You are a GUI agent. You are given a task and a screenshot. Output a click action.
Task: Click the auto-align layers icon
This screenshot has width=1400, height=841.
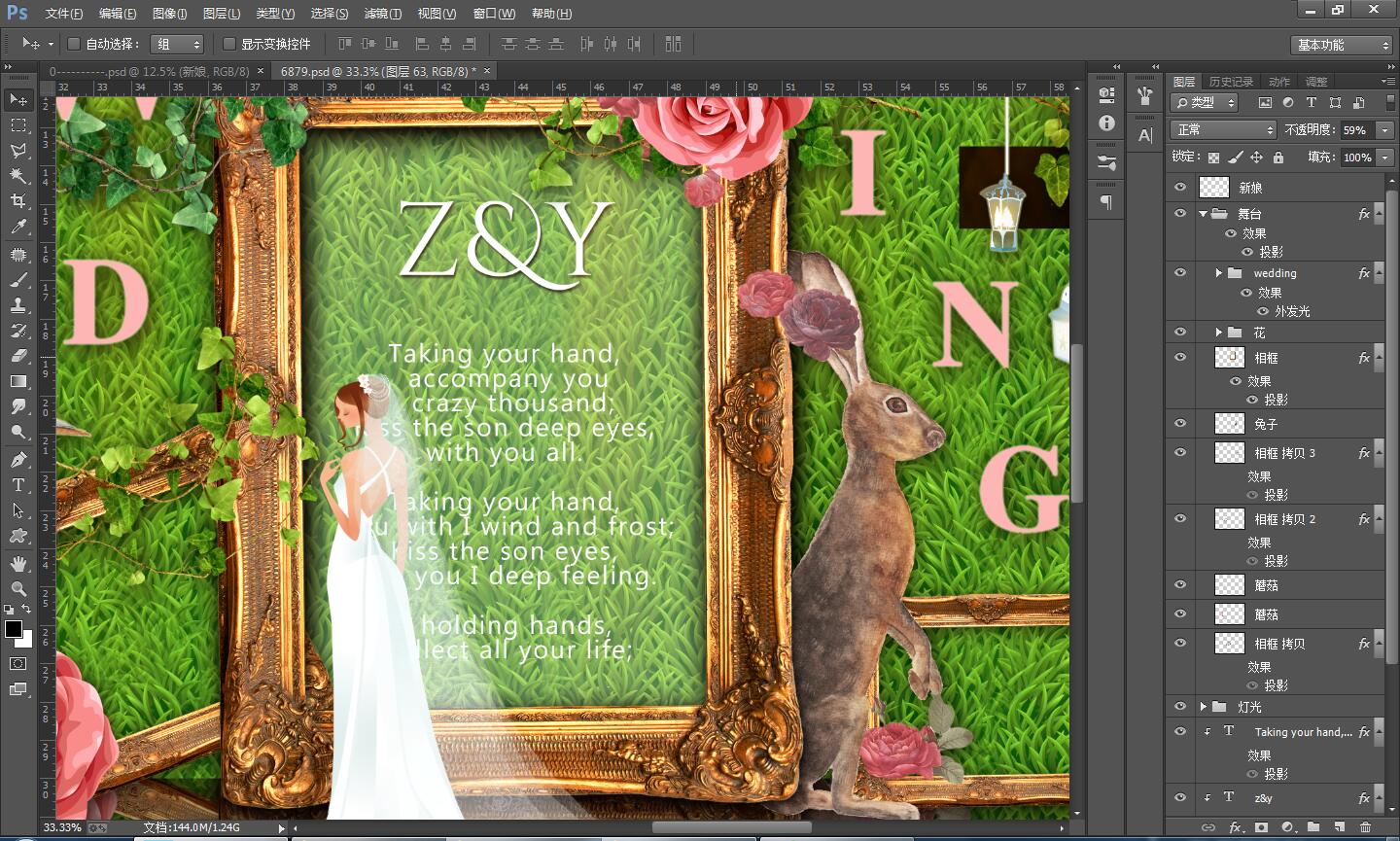point(673,44)
